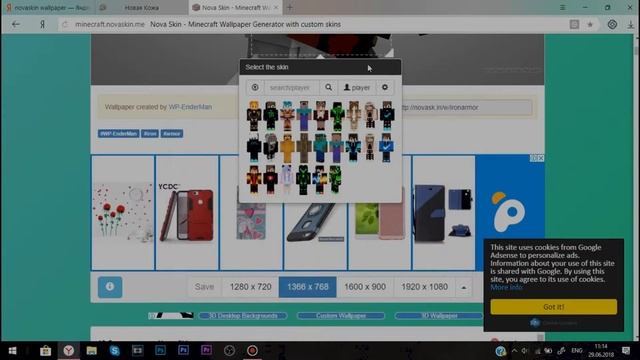Choose the blue-and-yellow split hoodie skin
Viewport: 640px width, 360px height.
tap(320, 180)
